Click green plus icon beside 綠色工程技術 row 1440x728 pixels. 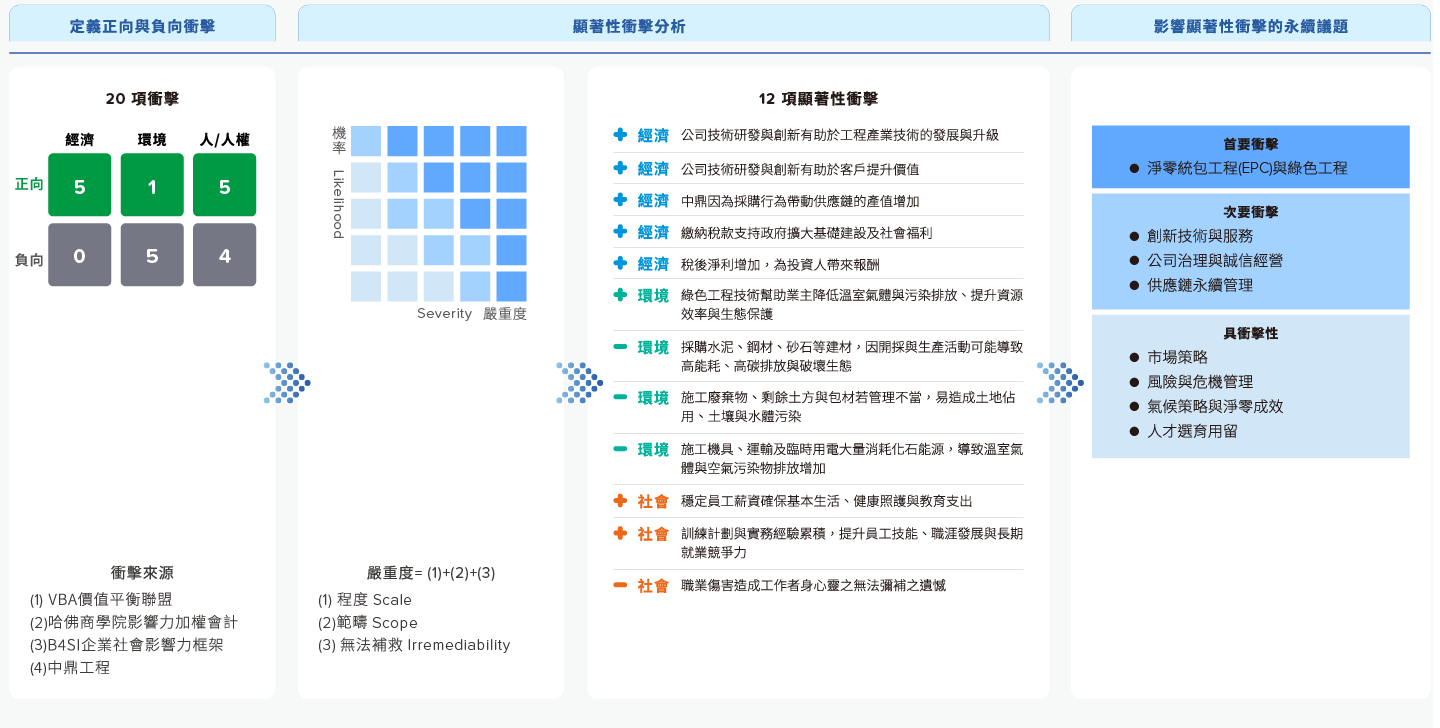tap(620, 295)
